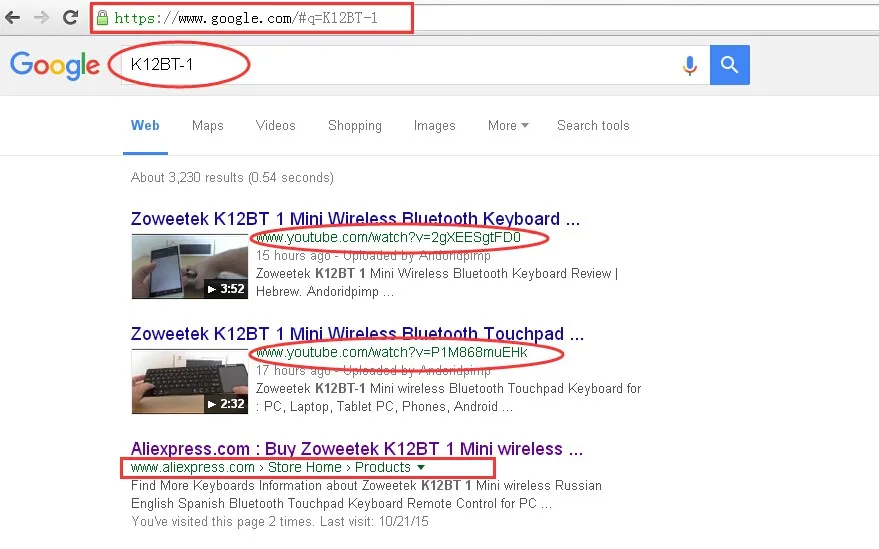Expand the More dropdown menu
The image size is (879, 549).
[x=508, y=126]
